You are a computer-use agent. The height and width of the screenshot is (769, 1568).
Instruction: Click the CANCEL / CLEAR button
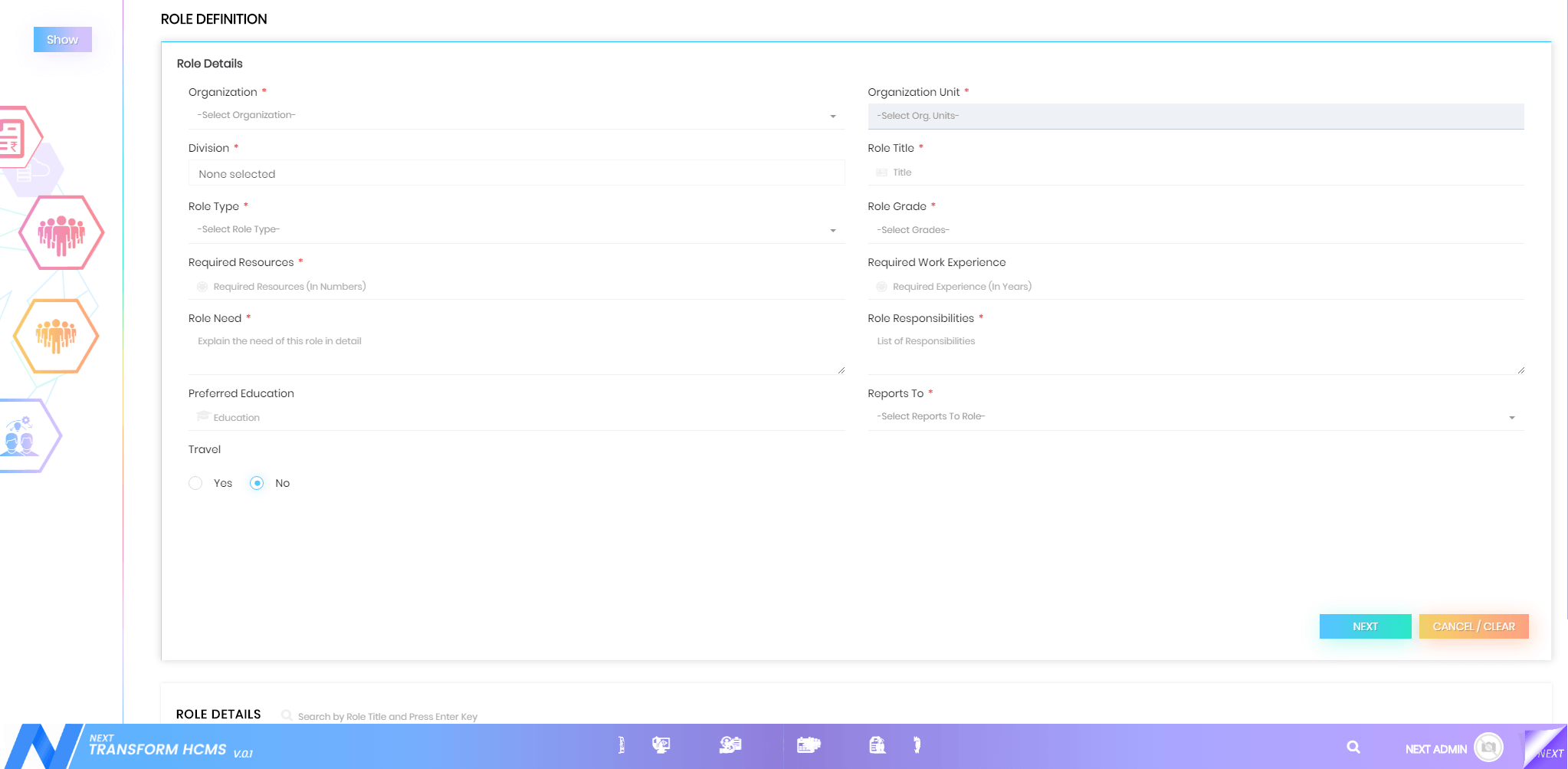click(1473, 626)
